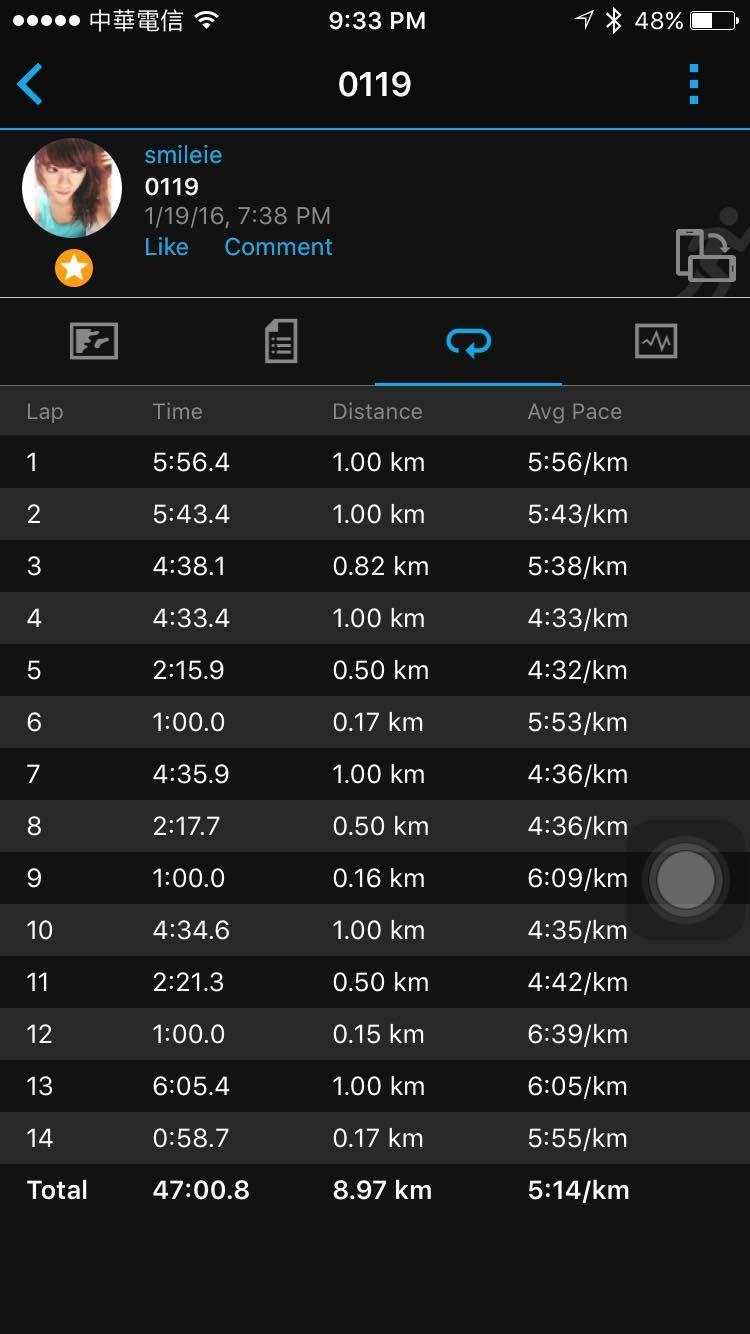The width and height of the screenshot is (750, 1334).
Task: Open the charts graph tab
Action: [x=656, y=342]
